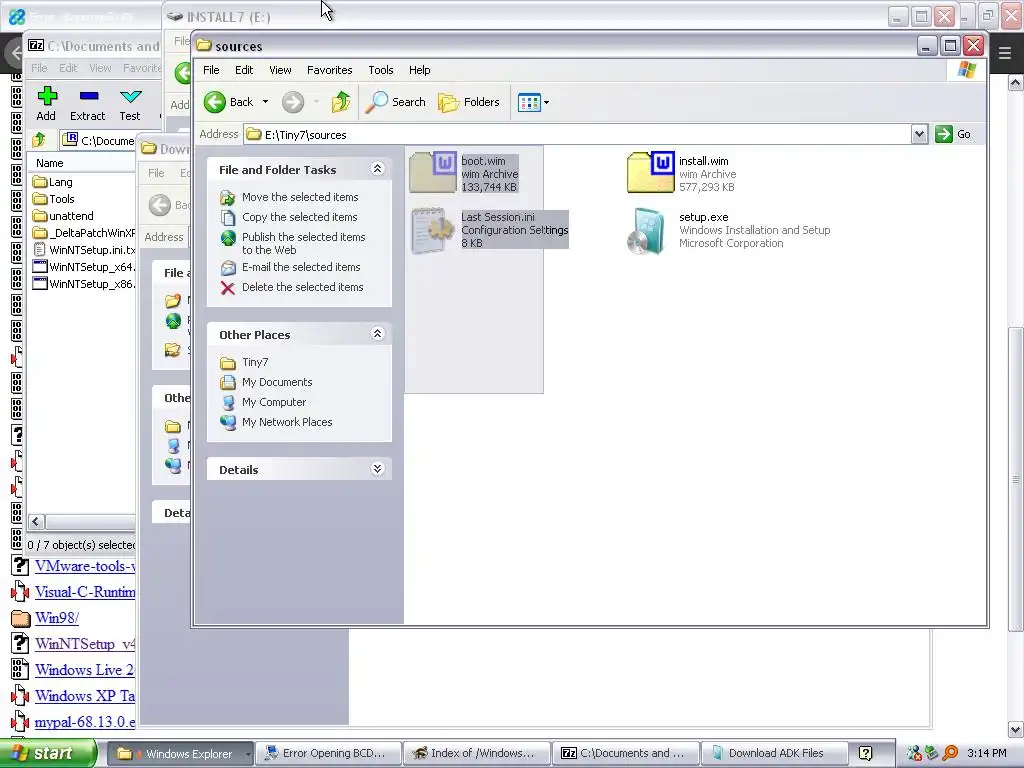Open My Network Places link
This screenshot has width=1024, height=768.
[x=287, y=422]
